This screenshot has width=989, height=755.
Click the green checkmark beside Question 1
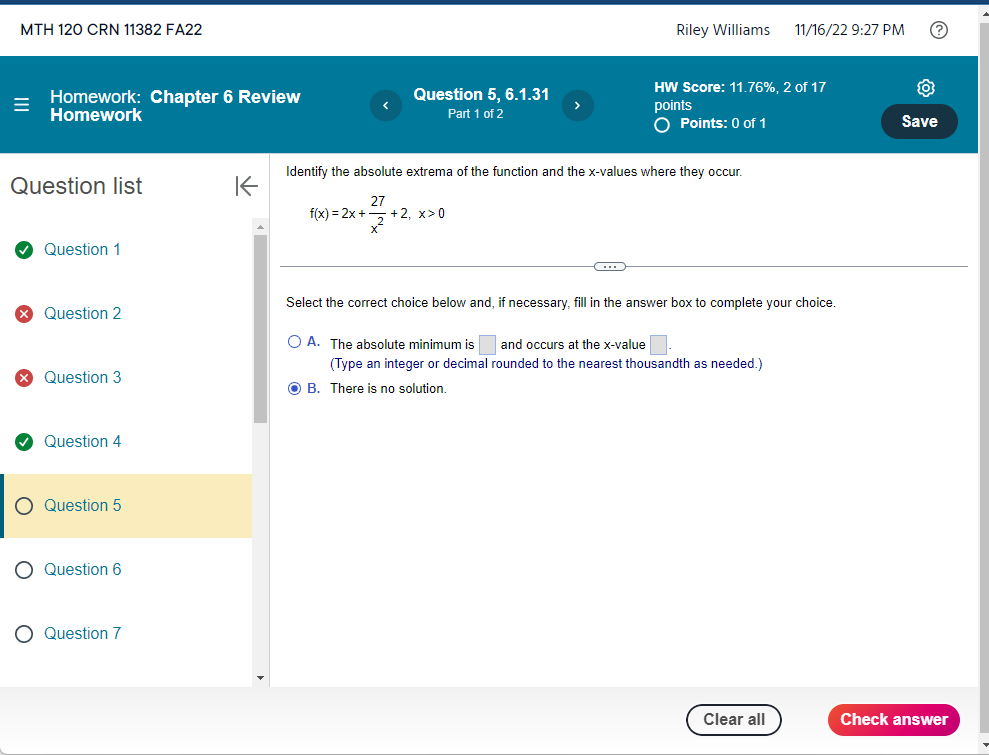pos(24,249)
